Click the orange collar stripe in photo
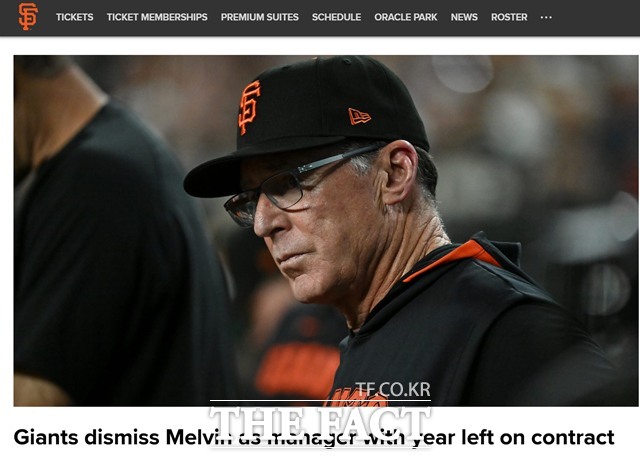This screenshot has height=458, width=640. [x=452, y=260]
